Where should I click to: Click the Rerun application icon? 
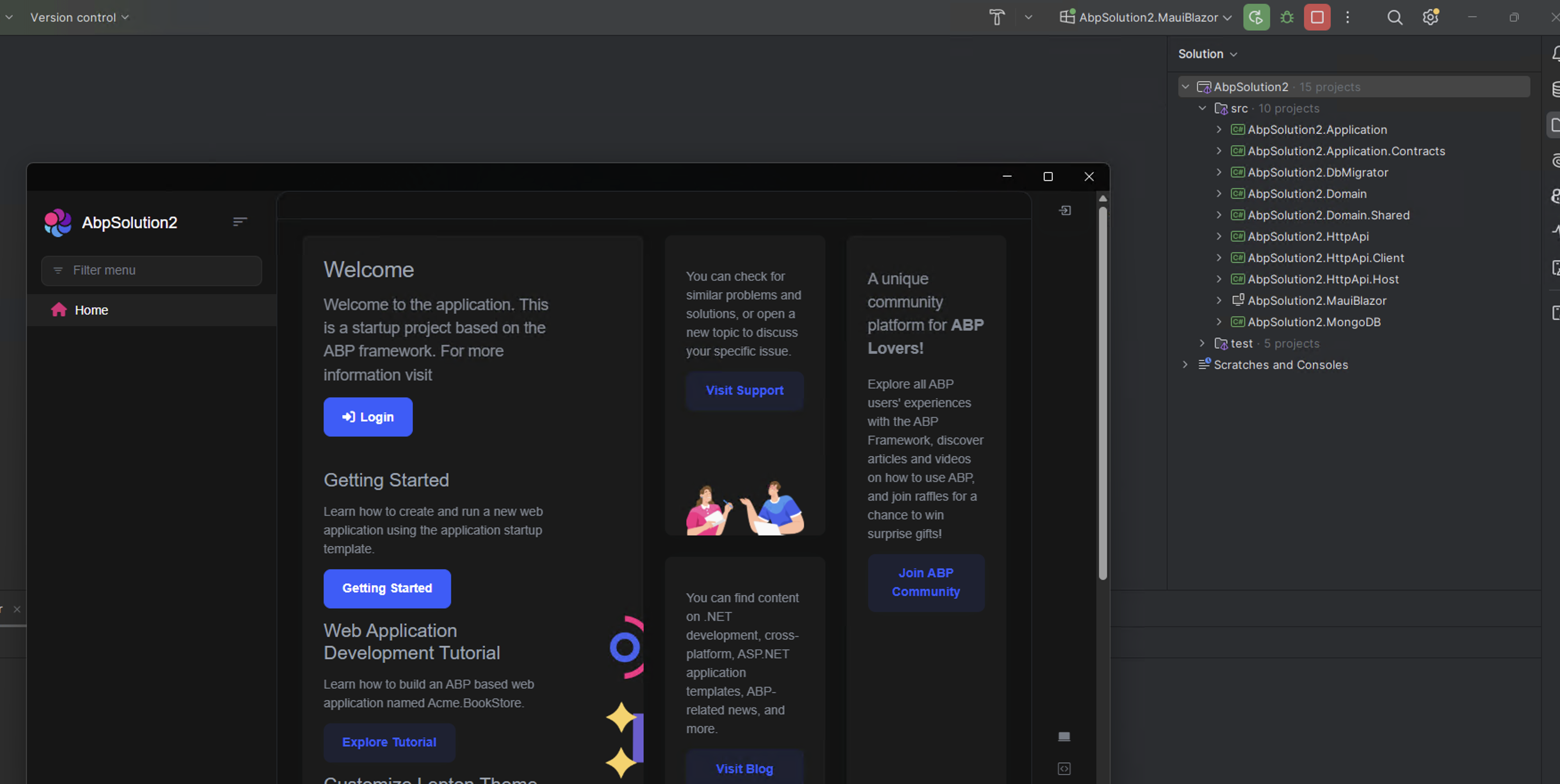point(1256,17)
